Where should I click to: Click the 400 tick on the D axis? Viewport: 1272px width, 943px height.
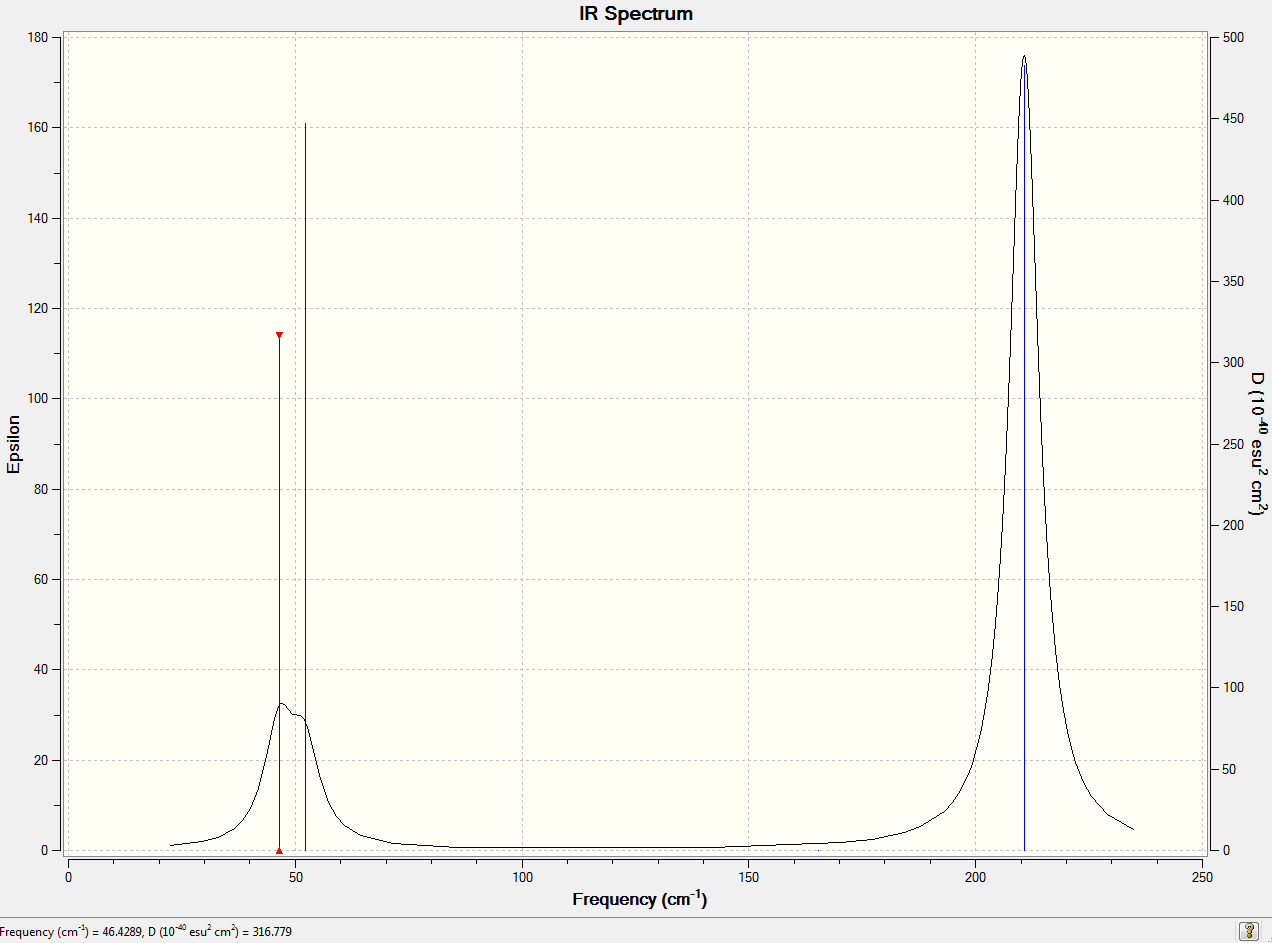(1233, 200)
